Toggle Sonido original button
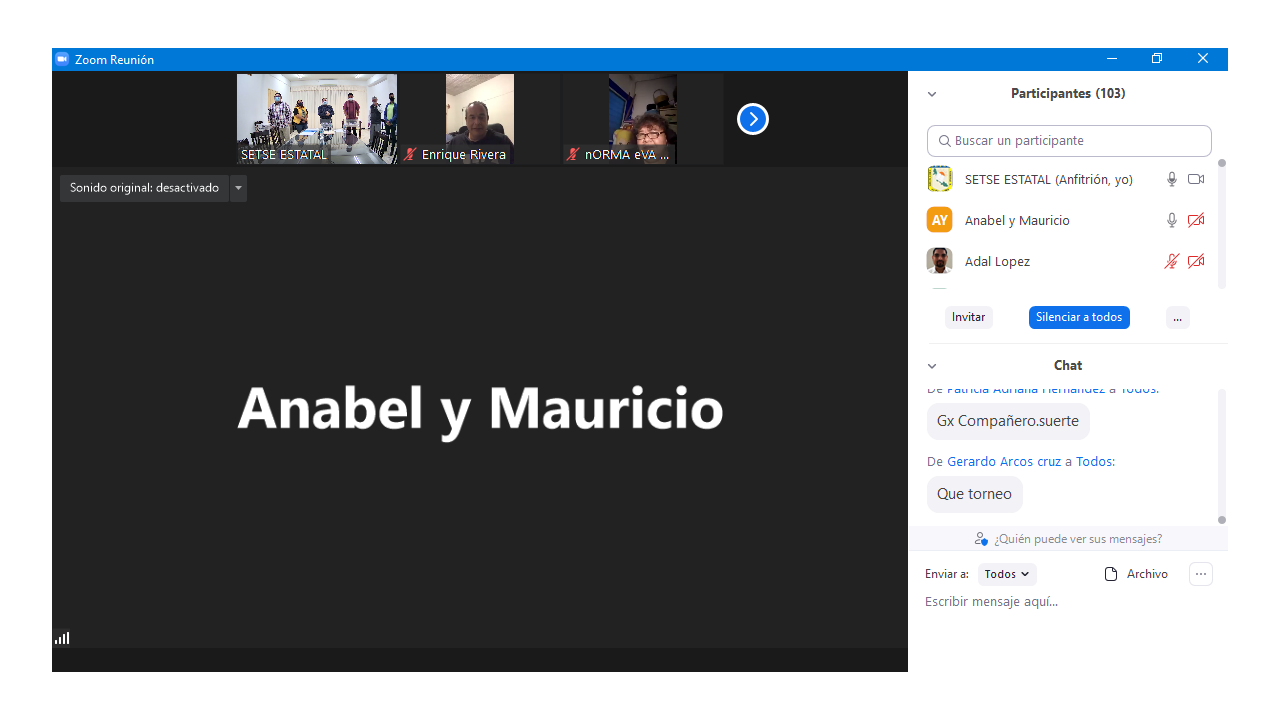1280x720 pixels. tap(144, 188)
